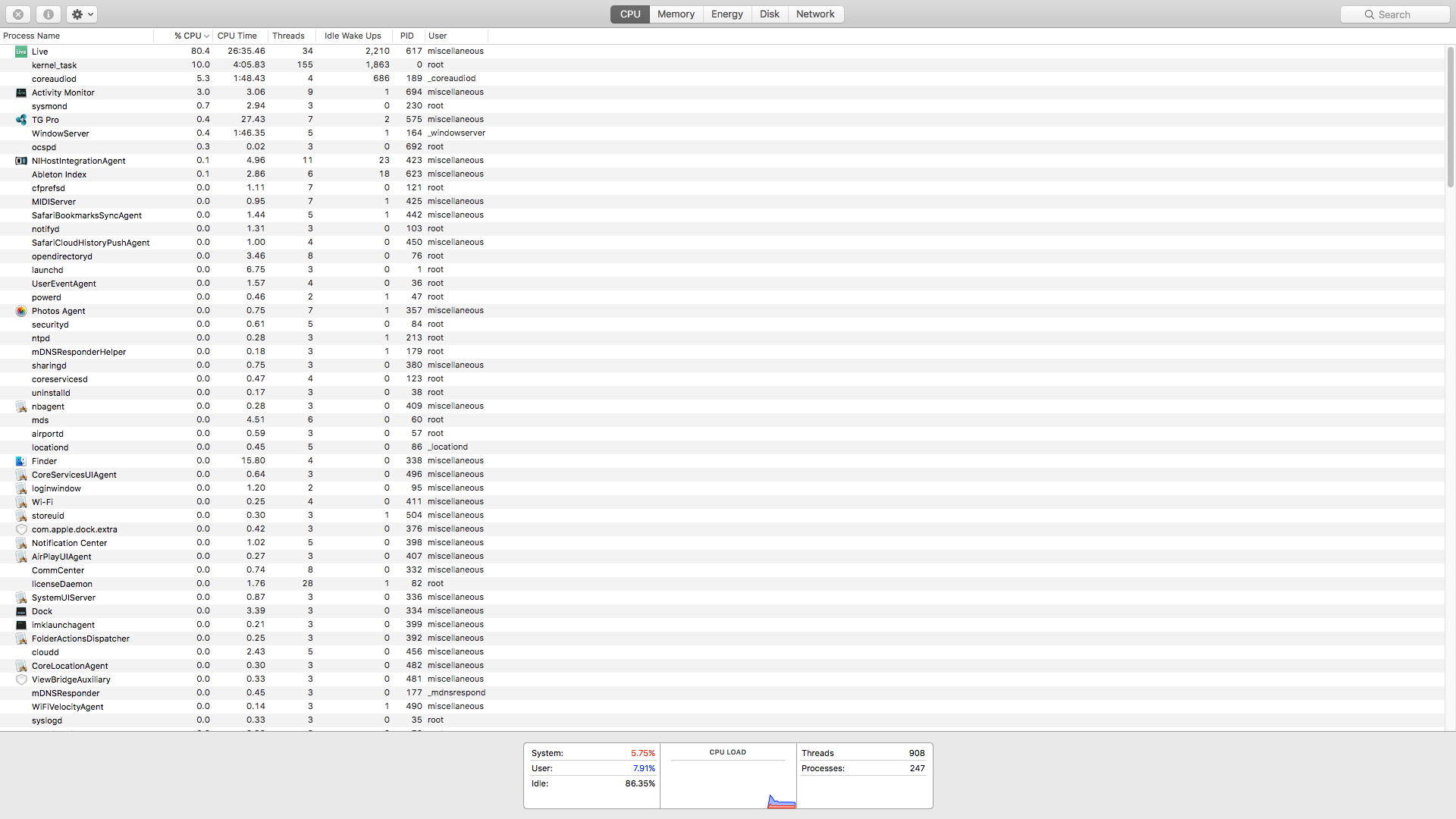Sort by Process Name column header
The height and width of the screenshot is (819, 1456).
click(77, 36)
